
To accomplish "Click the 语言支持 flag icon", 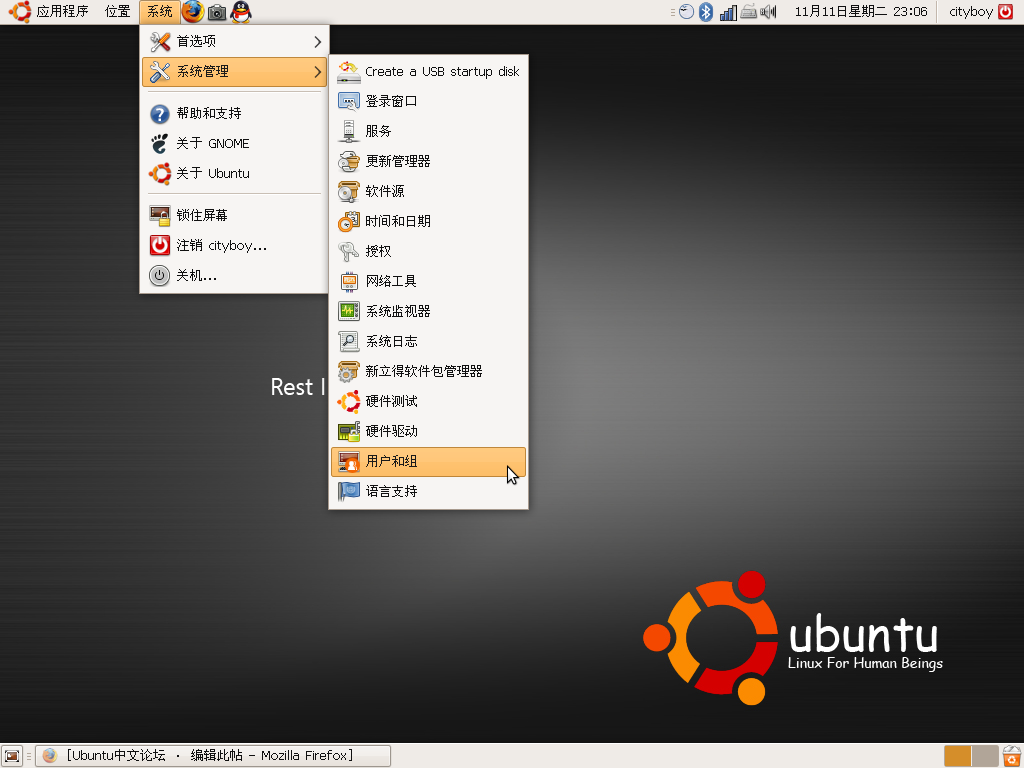I will pyautogui.click(x=349, y=491).
